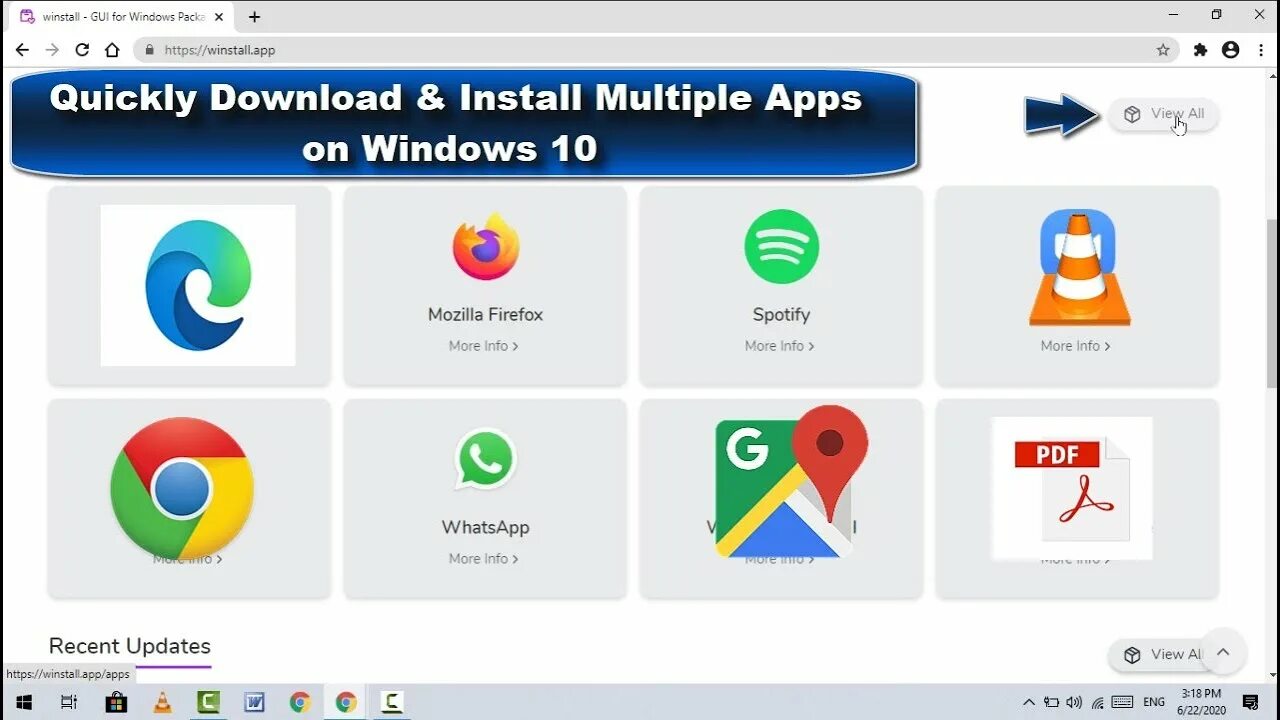Open the Chrome profile avatar

pos(1231,50)
